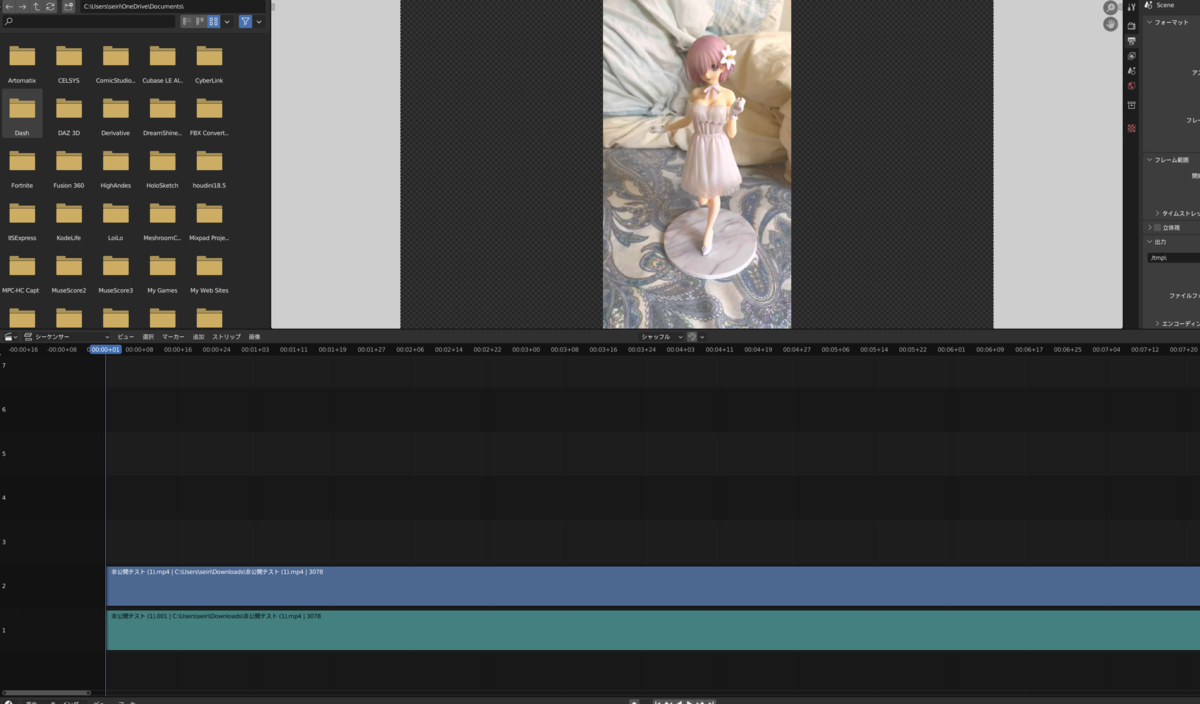Select the houdini18.5 folder
This screenshot has width=1200, height=704.
209,168
